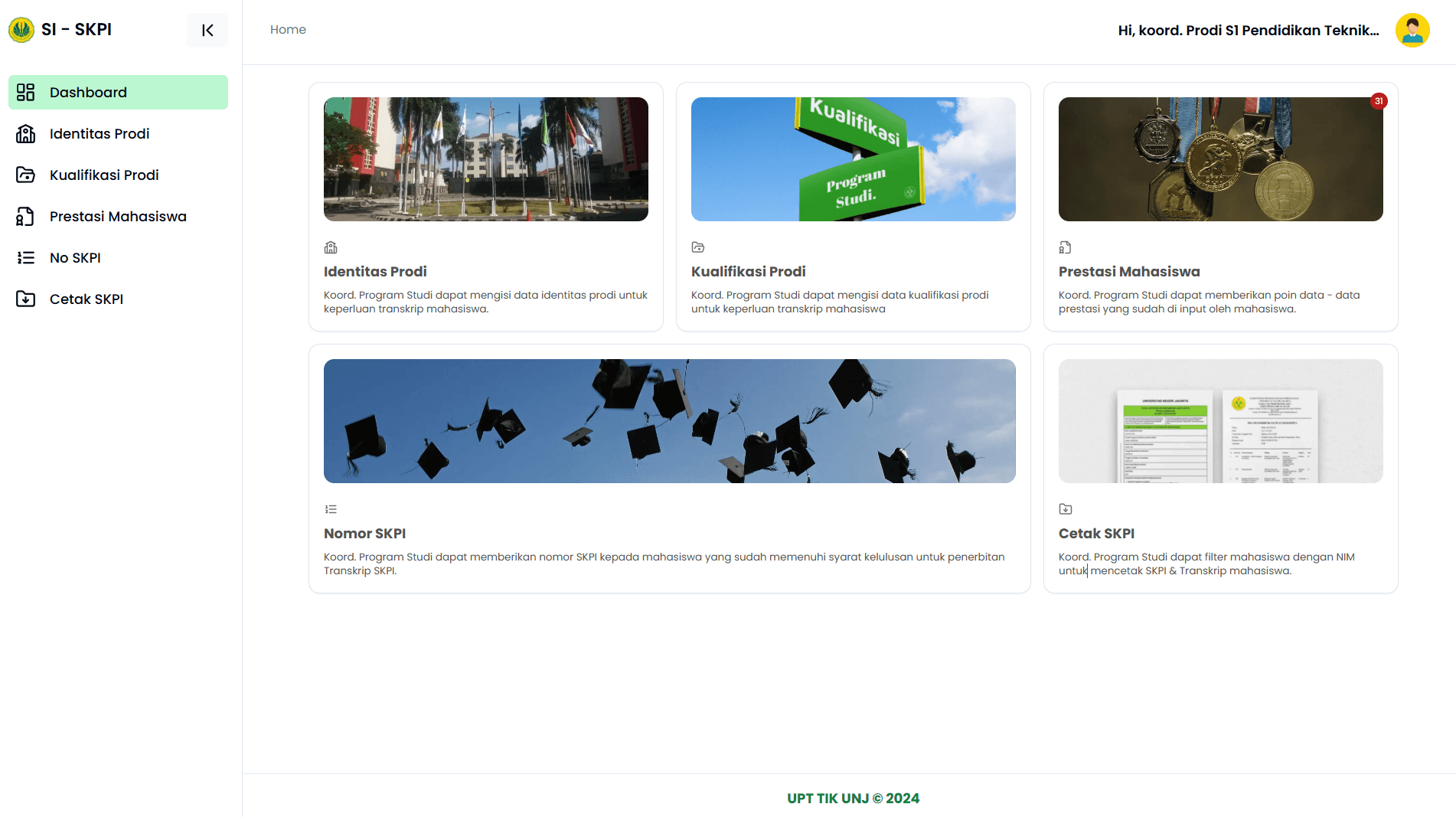Click the Prestasi Mahasiswa document icon
The height and width of the screenshot is (817, 1456).
[26, 217]
